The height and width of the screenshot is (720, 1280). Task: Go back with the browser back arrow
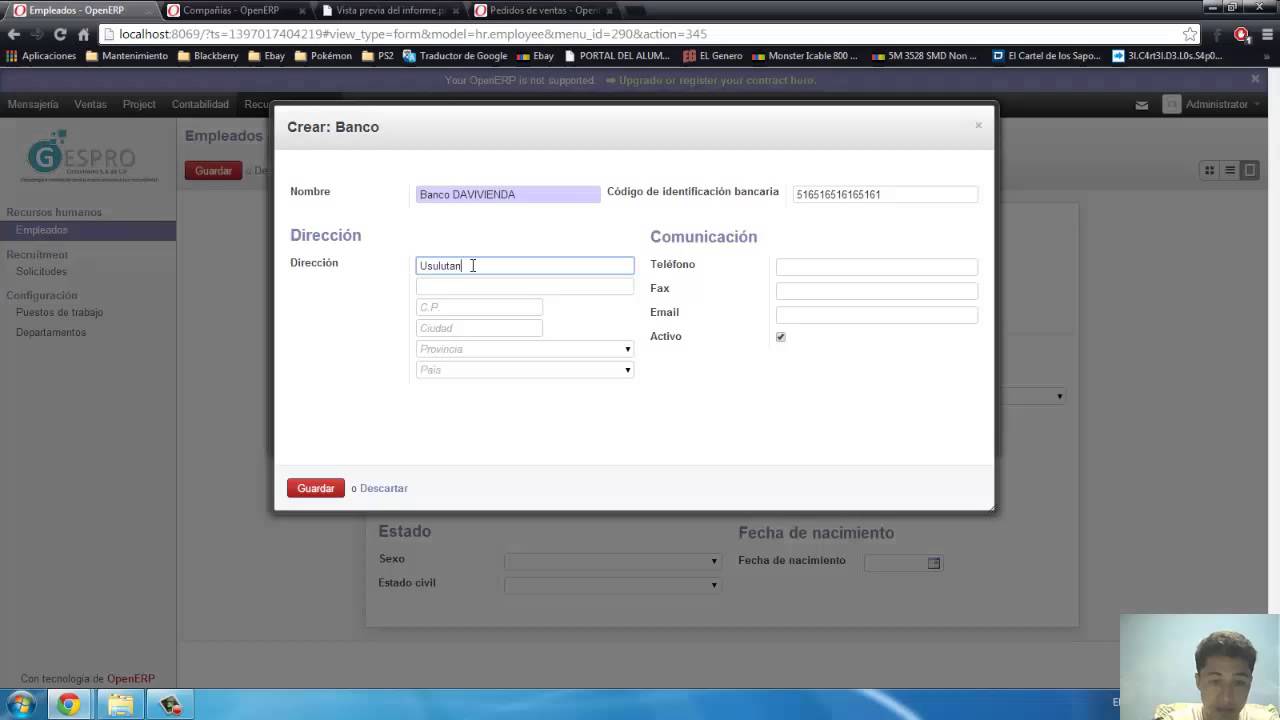14,34
